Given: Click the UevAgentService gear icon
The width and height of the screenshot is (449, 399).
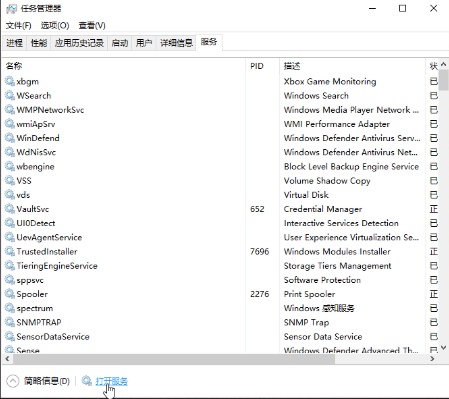Looking at the screenshot, I should 10,237.
